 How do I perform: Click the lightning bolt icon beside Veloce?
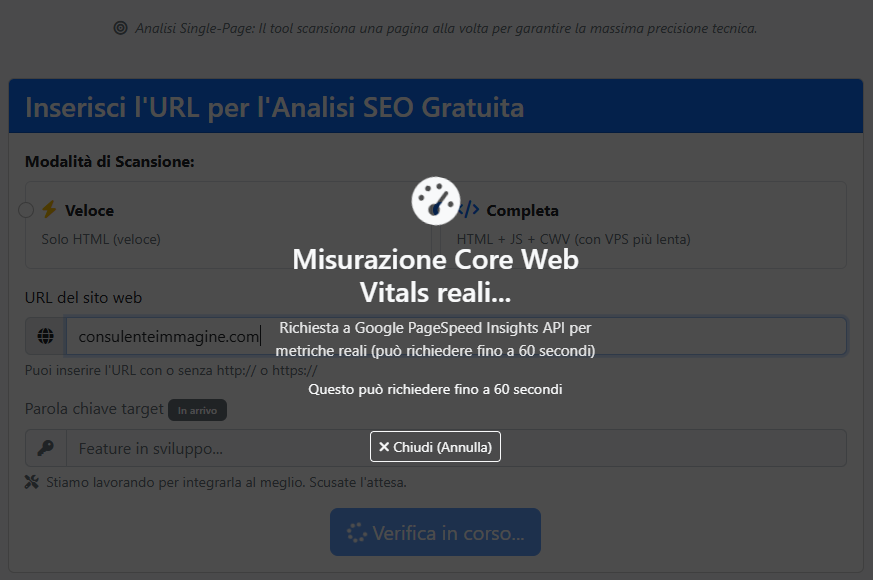tap(47, 210)
